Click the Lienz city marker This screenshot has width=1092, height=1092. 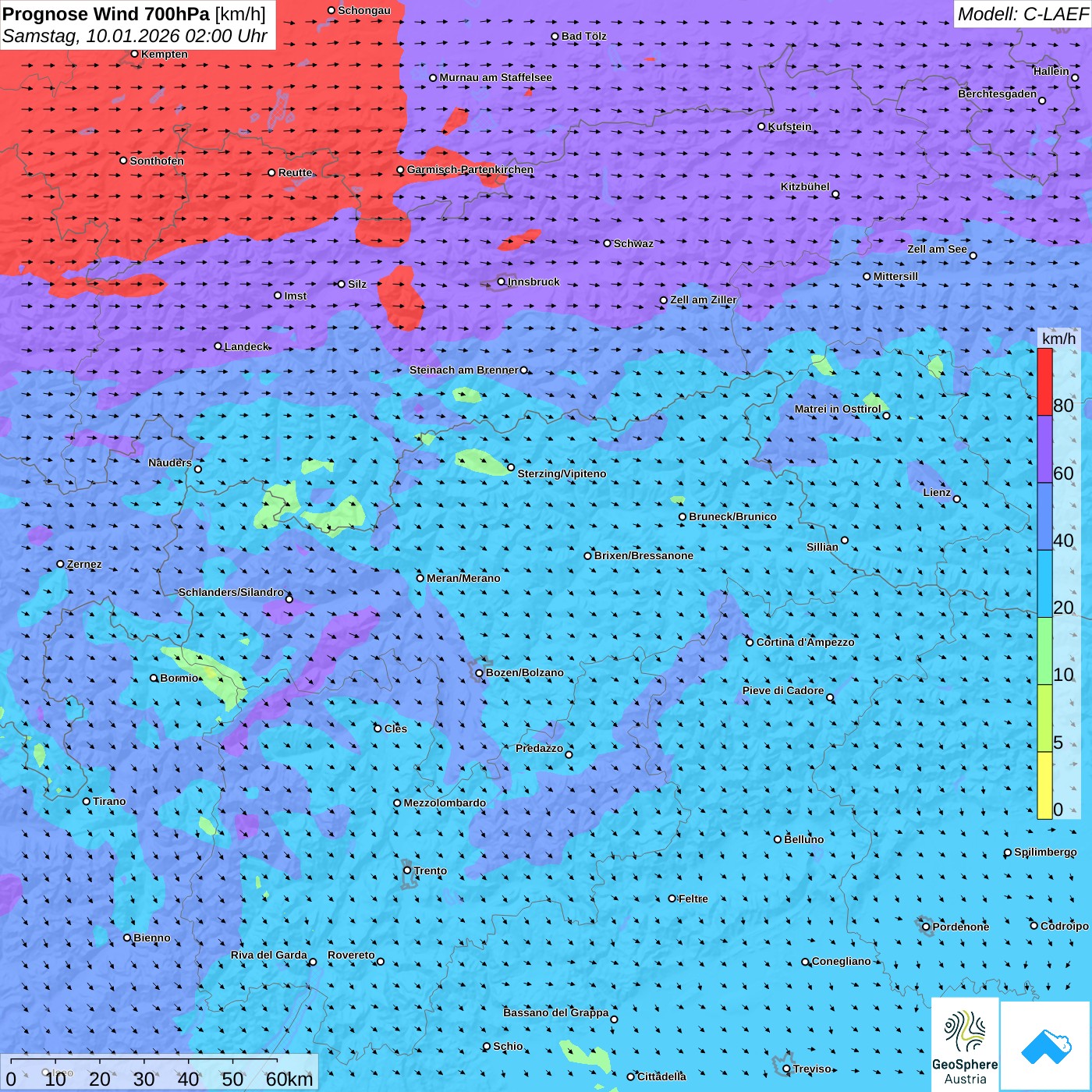point(957,499)
